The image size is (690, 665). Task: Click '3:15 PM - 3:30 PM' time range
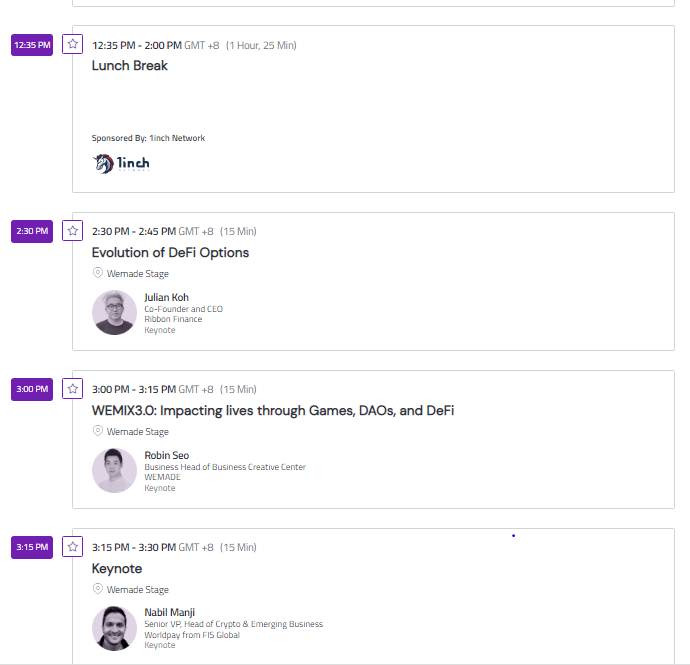pyautogui.click(x=134, y=547)
